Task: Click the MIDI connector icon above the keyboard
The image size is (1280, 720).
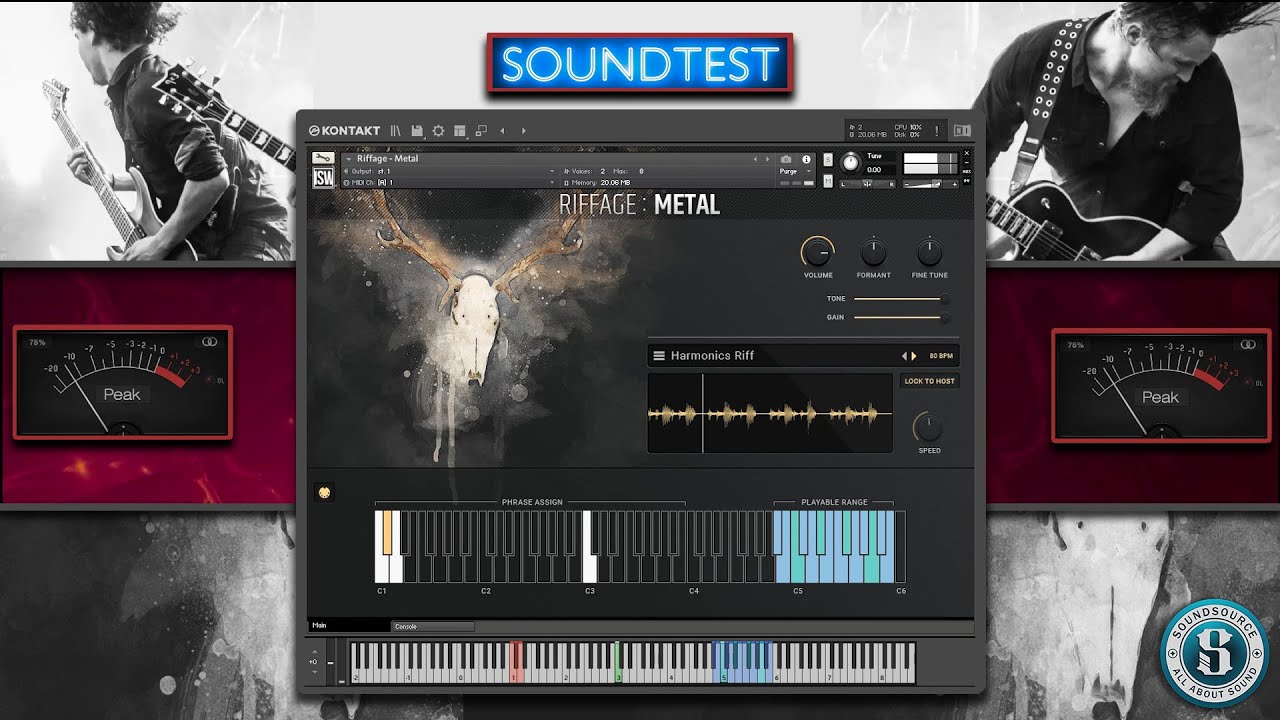Action: pos(323,491)
